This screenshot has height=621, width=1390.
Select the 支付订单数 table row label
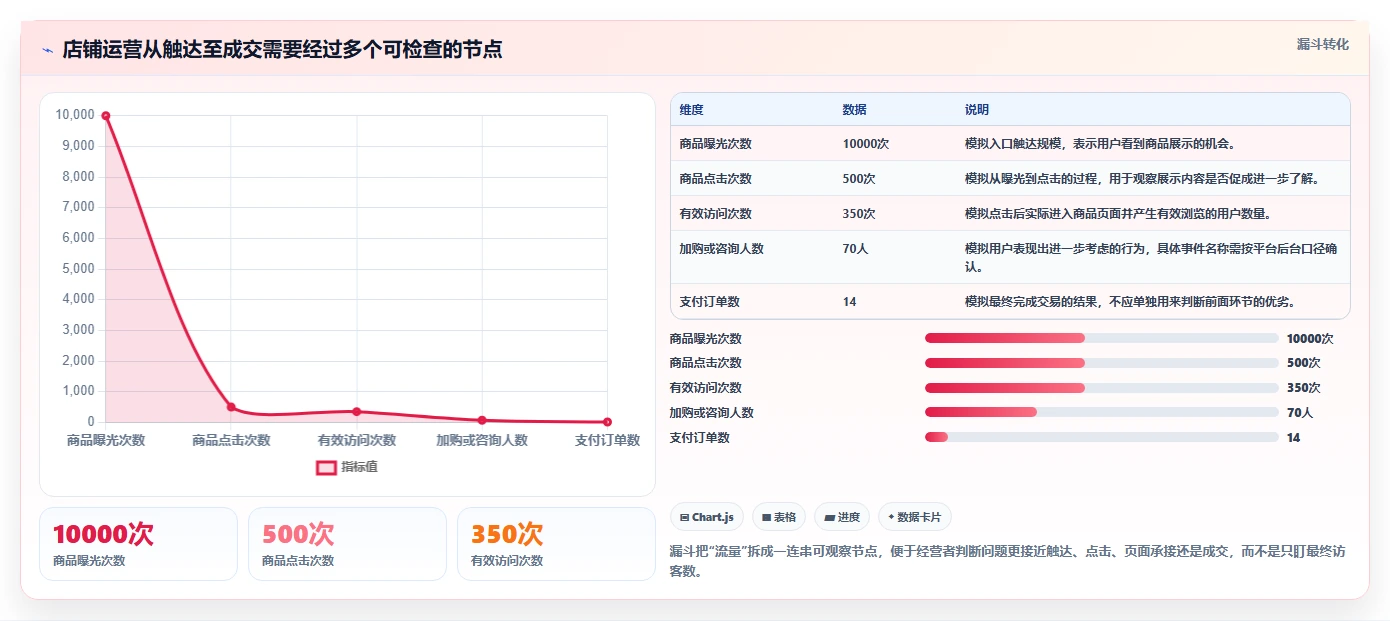[x=709, y=302]
